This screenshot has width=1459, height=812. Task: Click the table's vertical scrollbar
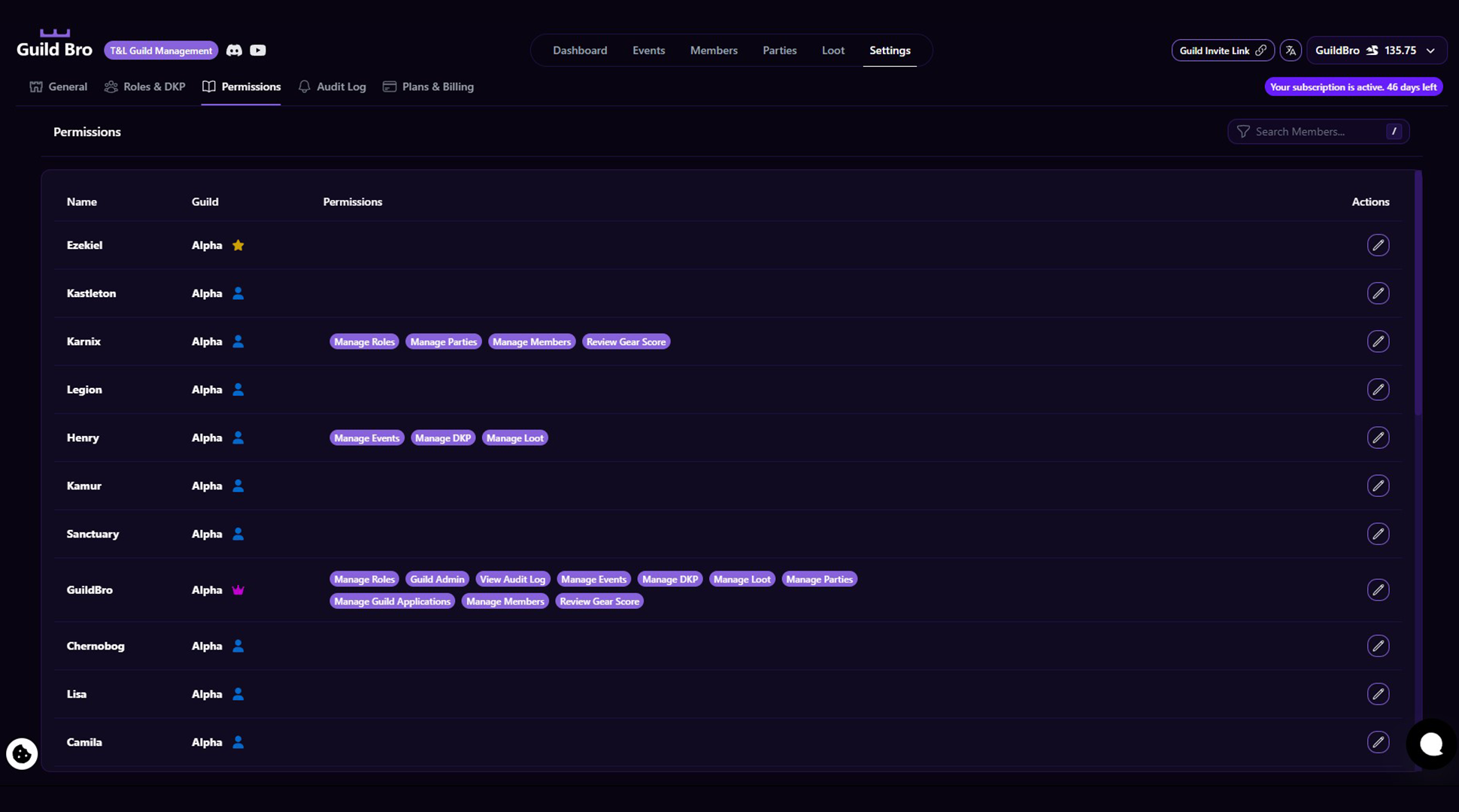click(1418, 293)
